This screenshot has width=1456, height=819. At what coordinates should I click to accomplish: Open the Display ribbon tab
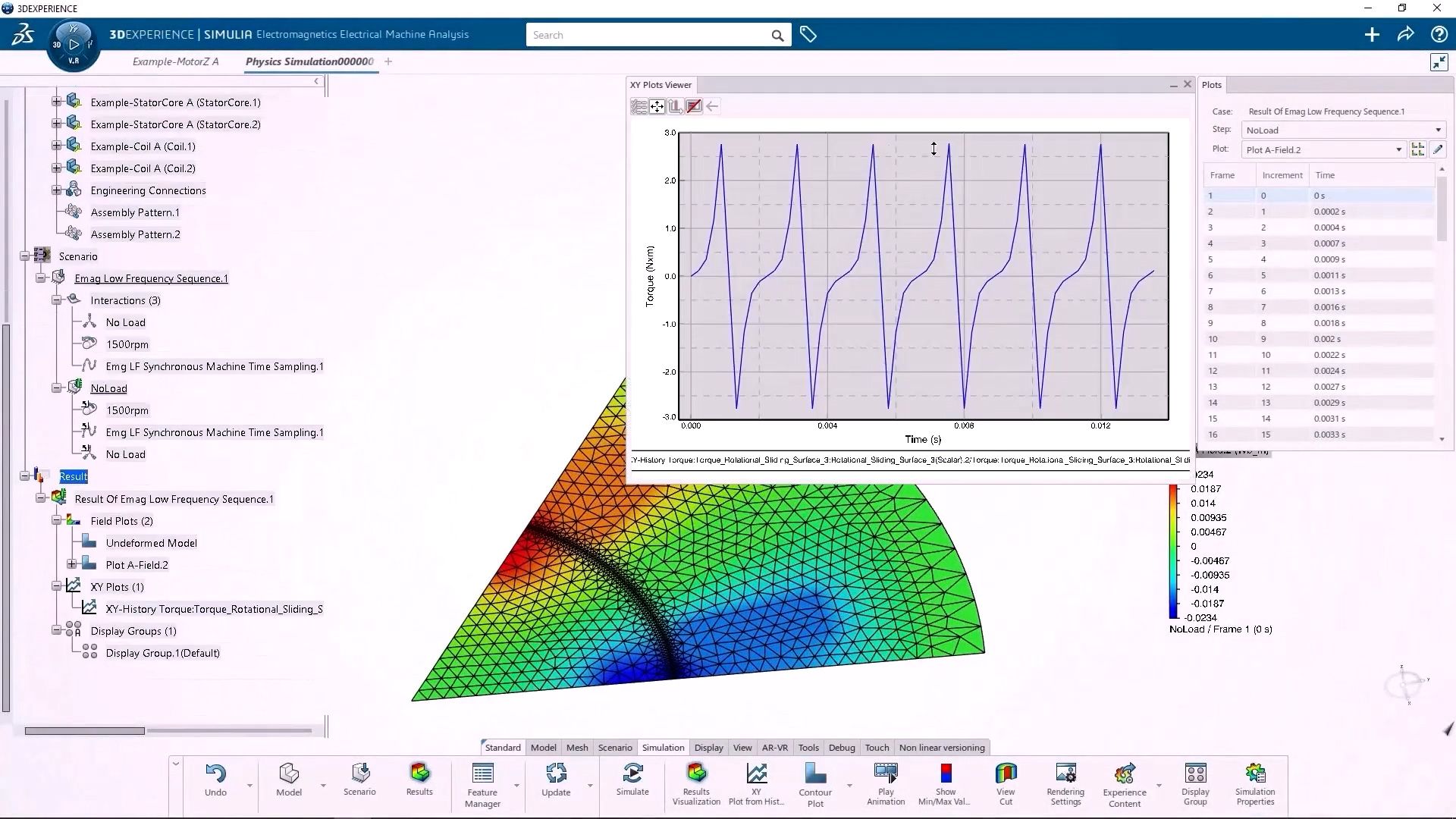(x=708, y=747)
